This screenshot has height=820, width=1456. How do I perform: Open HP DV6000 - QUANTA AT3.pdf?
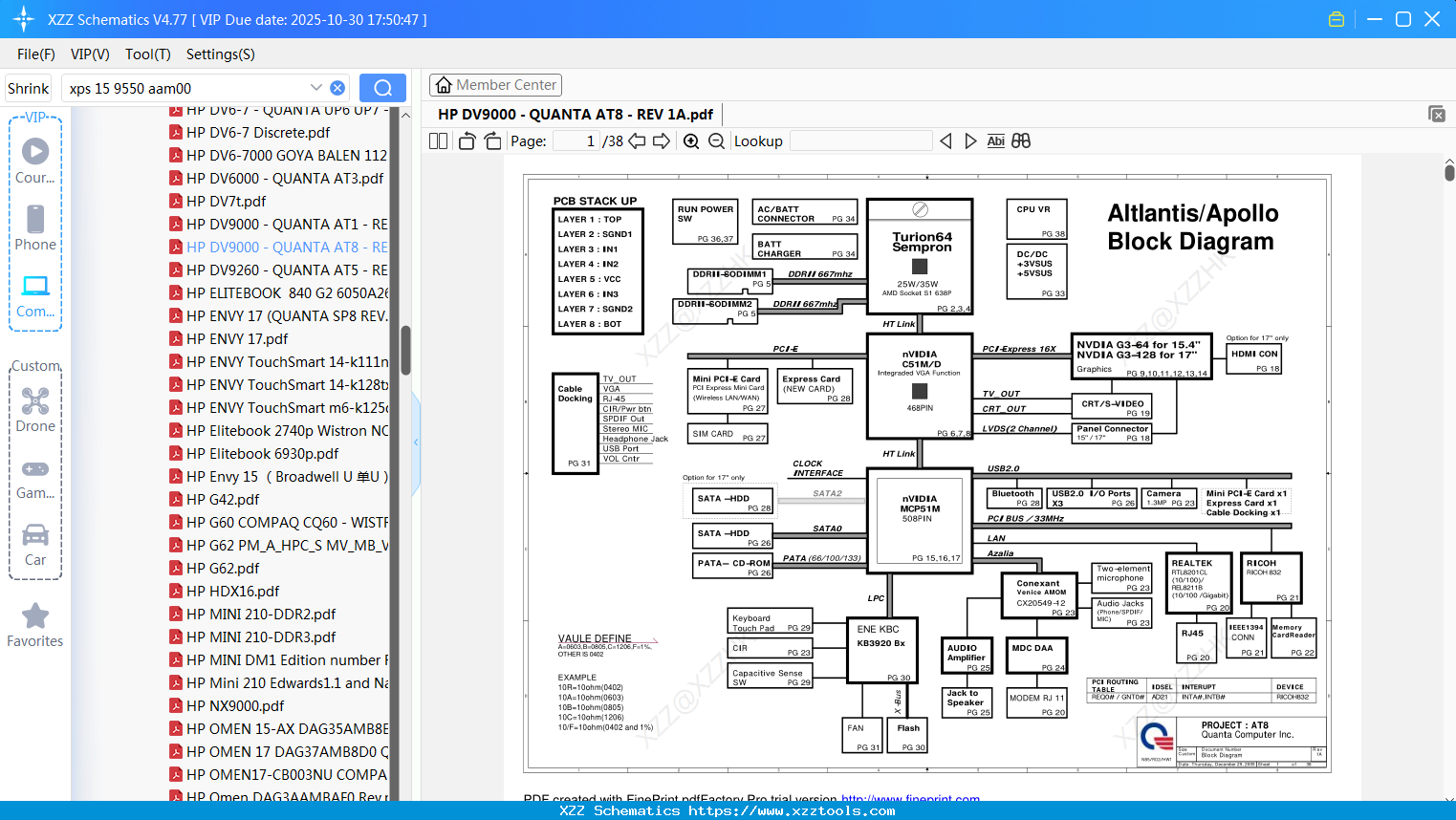pyautogui.click(x=278, y=179)
